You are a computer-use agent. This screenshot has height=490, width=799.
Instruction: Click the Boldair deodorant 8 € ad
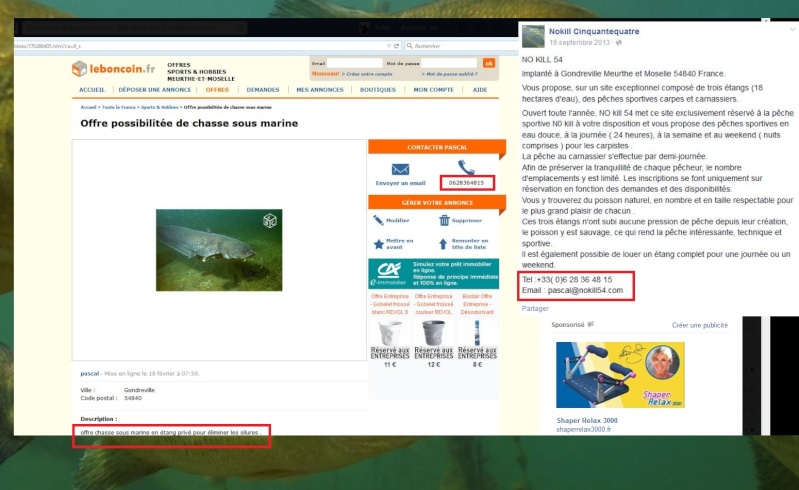[477, 331]
